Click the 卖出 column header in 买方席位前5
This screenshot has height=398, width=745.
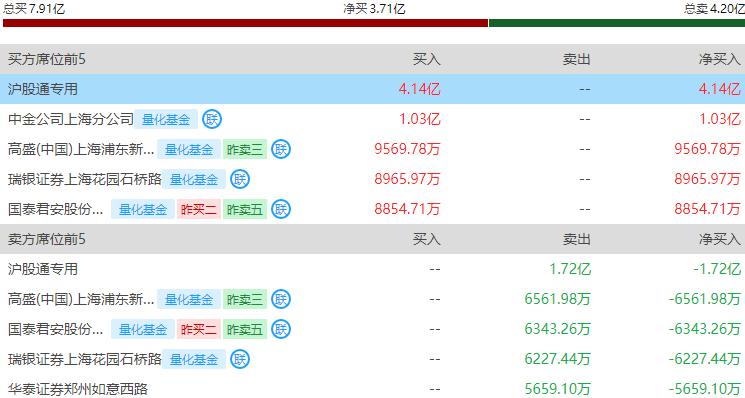[x=576, y=59]
